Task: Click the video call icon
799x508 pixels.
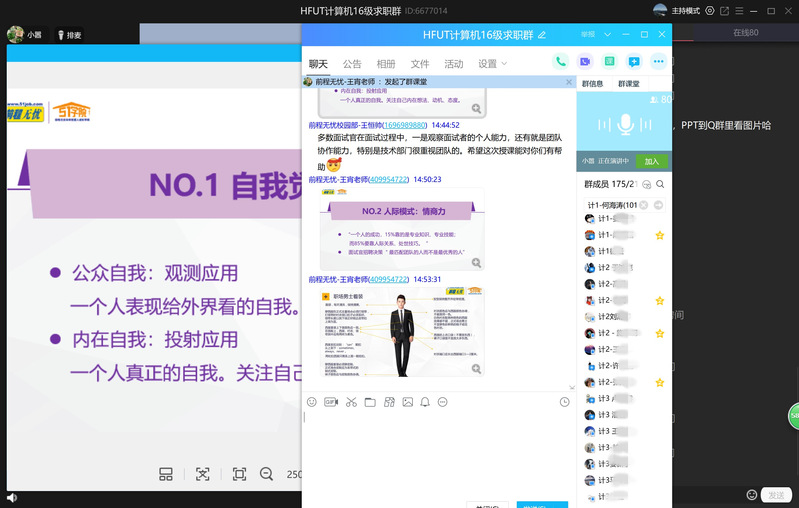Action: (x=585, y=62)
